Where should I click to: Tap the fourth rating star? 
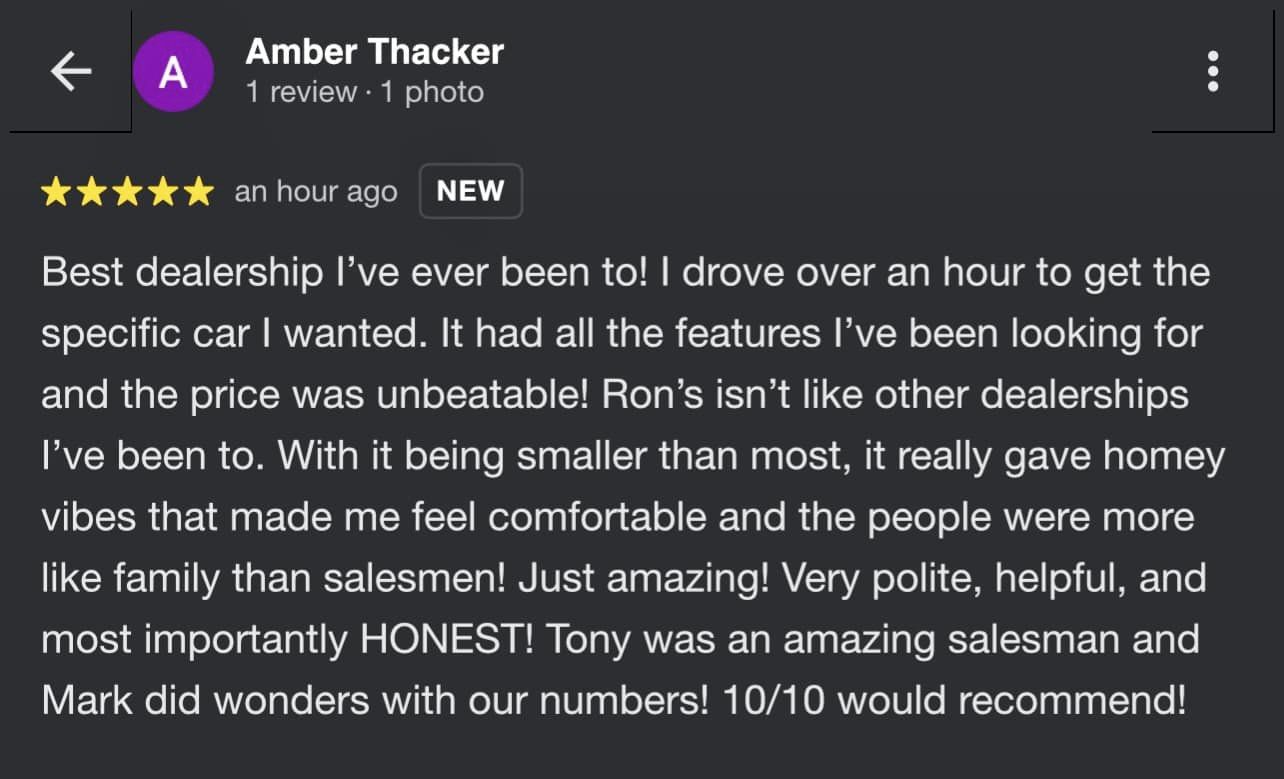click(163, 192)
